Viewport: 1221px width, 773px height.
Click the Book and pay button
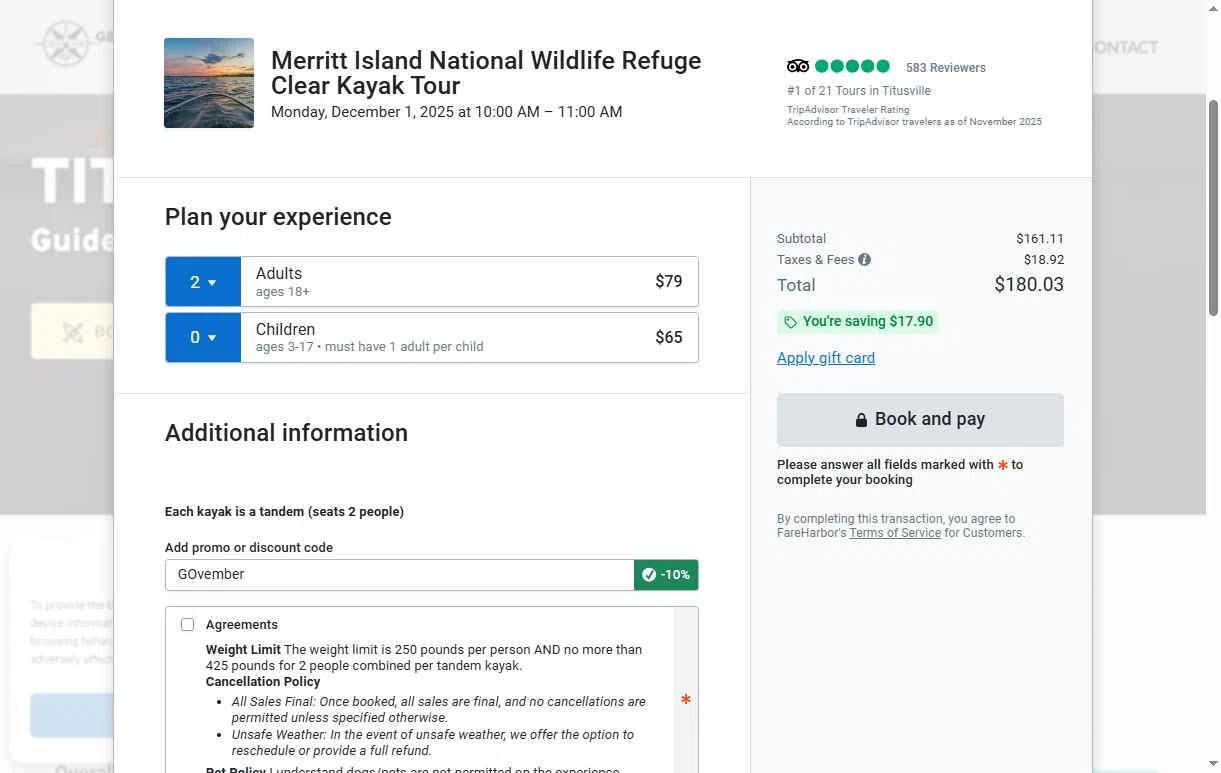click(x=920, y=420)
